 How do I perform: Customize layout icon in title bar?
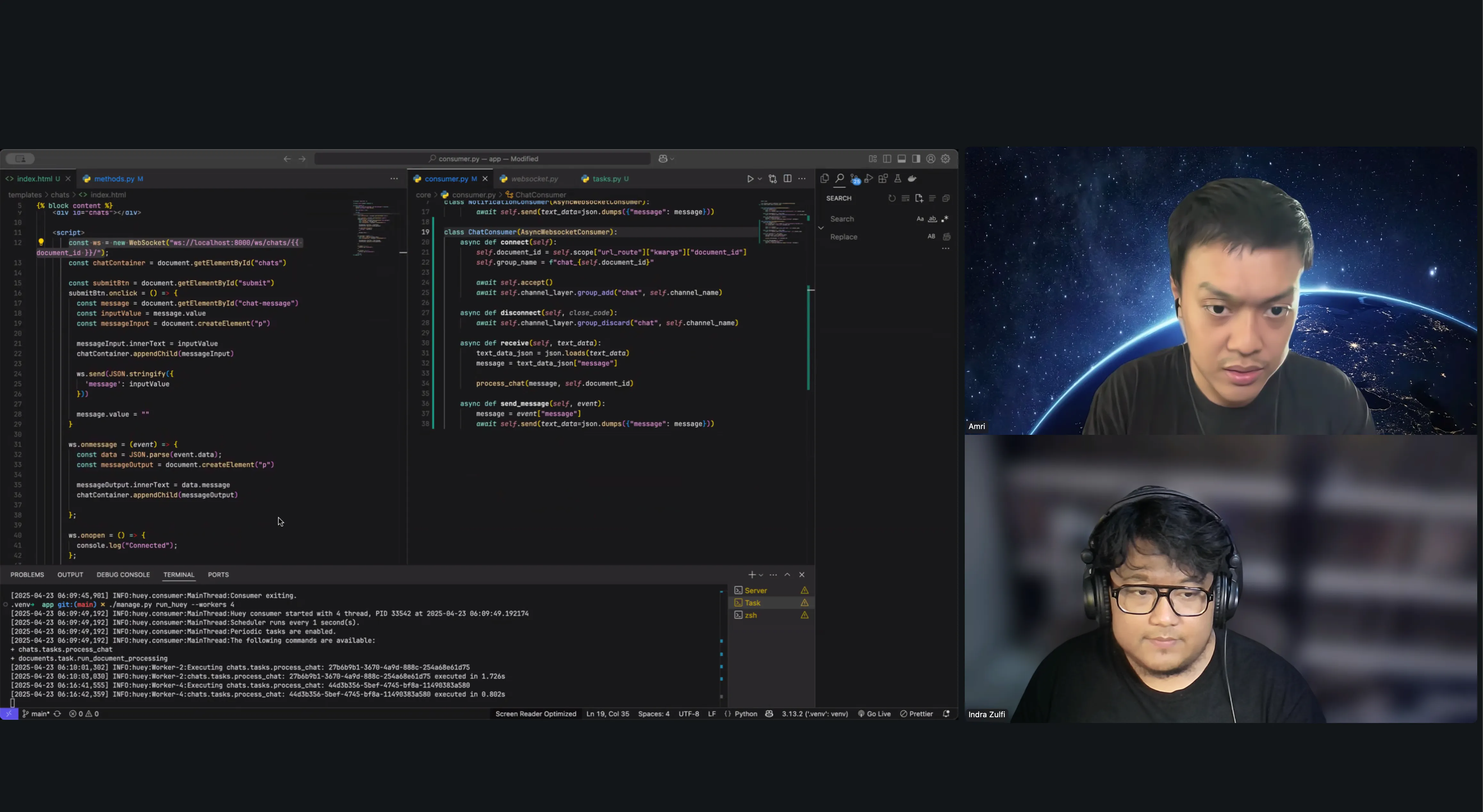pos(873,159)
